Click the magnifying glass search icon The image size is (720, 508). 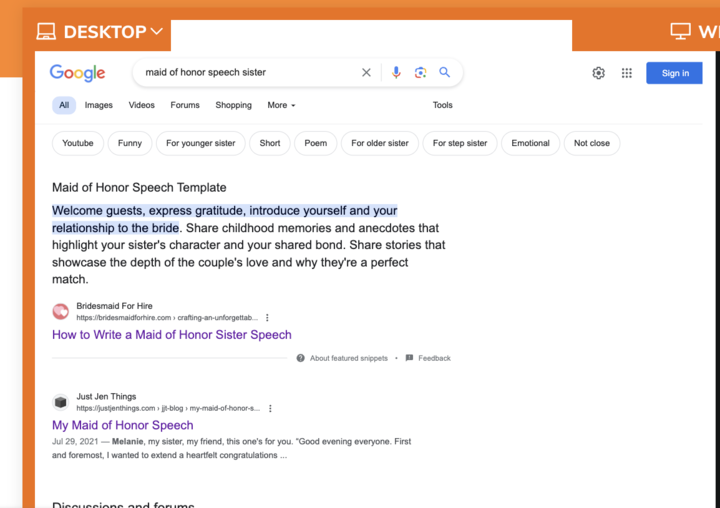pyautogui.click(x=444, y=72)
